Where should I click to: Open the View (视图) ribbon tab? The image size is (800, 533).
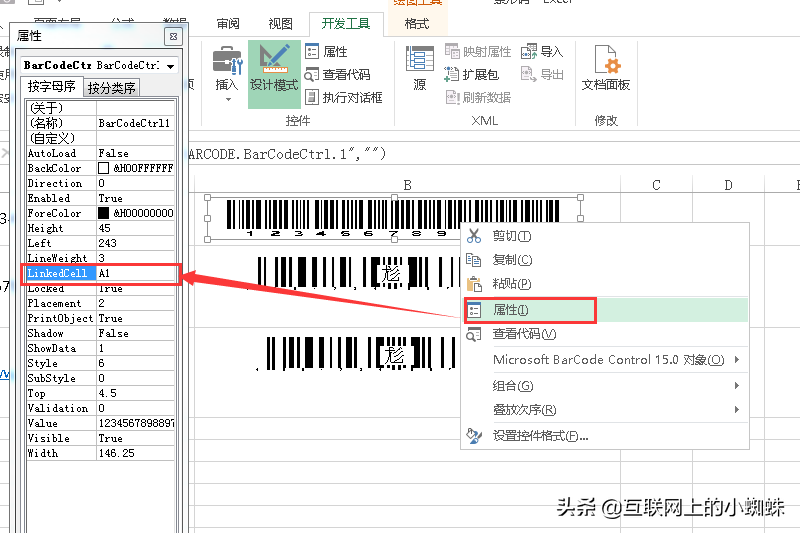pyautogui.click(x=280, y=24)
